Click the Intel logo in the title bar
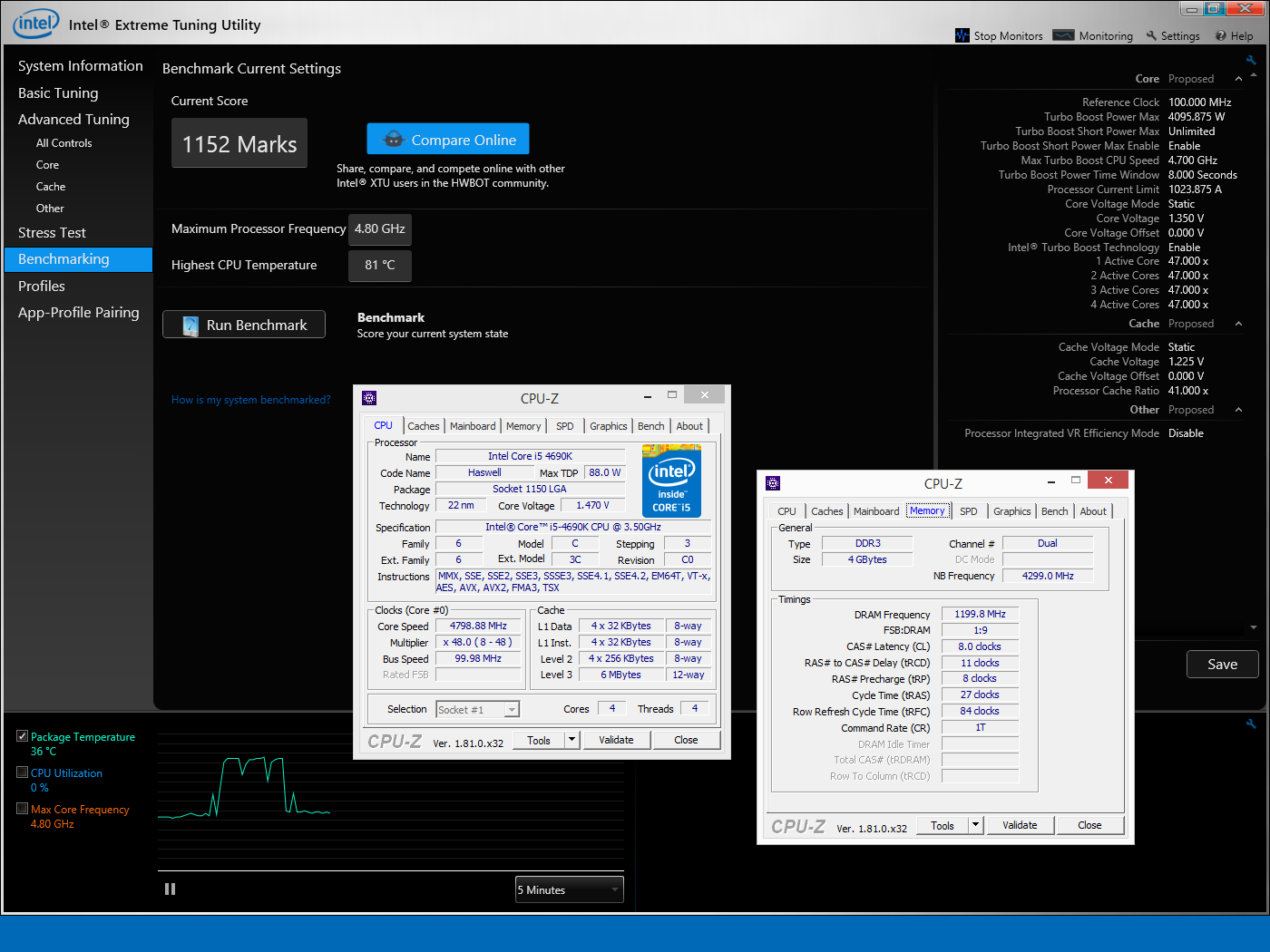1270x952 pixels. click(x=36, y=24)
